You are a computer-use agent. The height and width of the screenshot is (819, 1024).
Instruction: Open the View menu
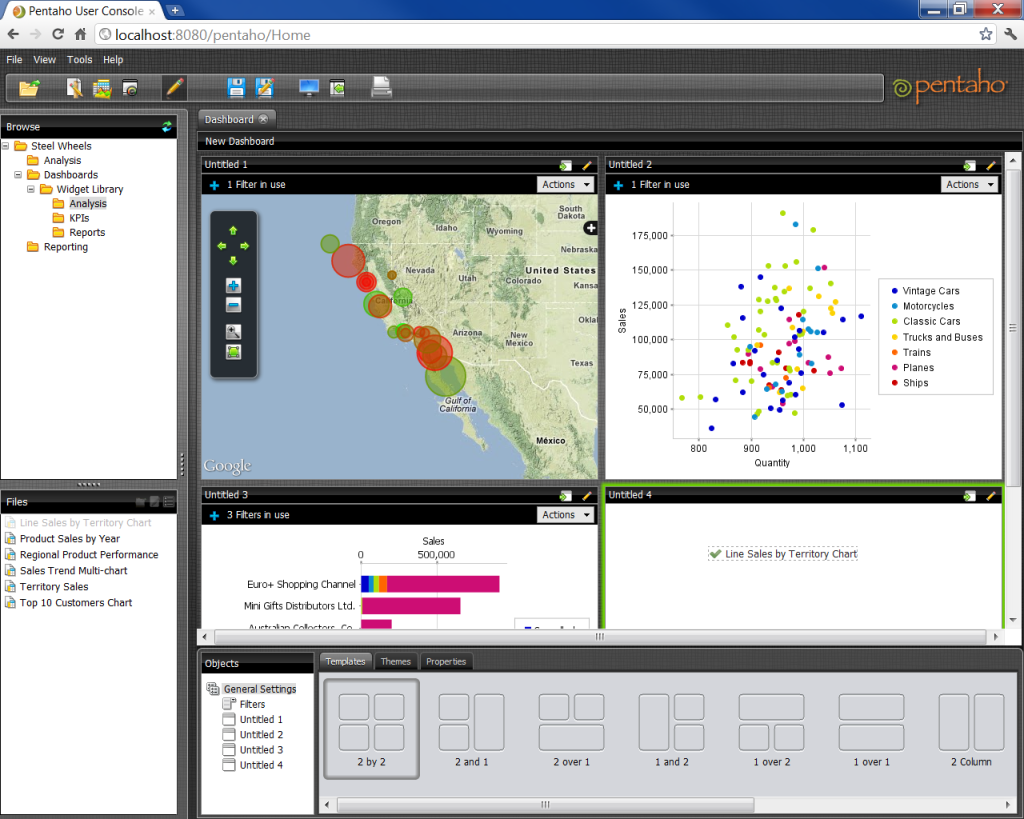pyautogui.click(x=44, y=59)
